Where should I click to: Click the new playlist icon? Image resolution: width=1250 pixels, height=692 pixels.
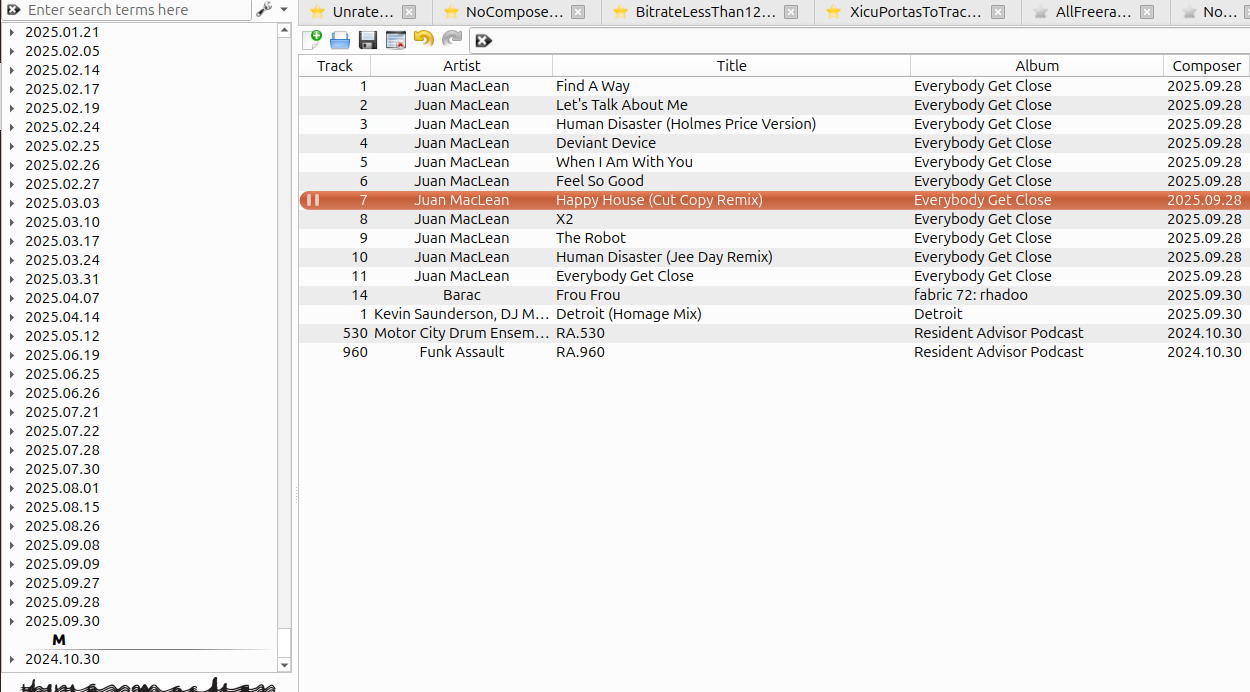(x=312, y=40)
